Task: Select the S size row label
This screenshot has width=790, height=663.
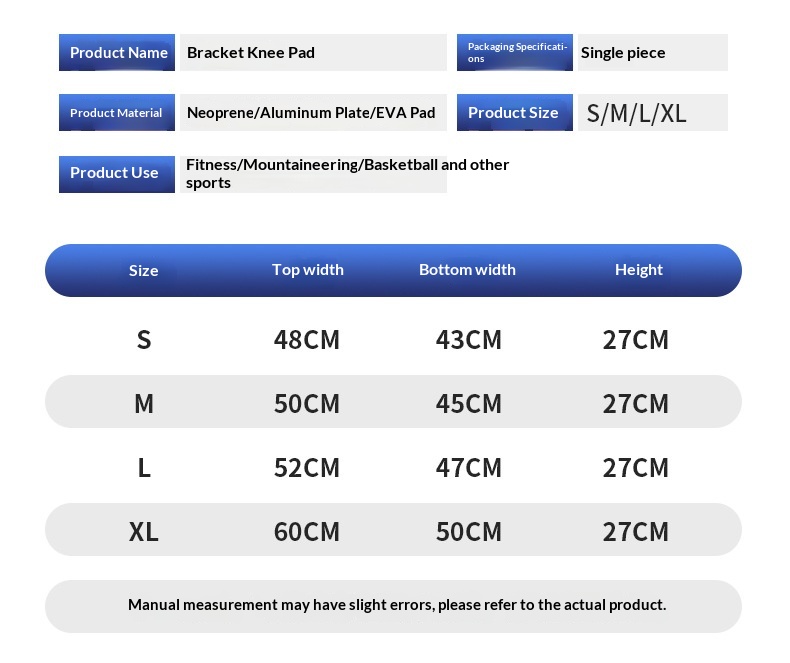Action: pos(144,340)
